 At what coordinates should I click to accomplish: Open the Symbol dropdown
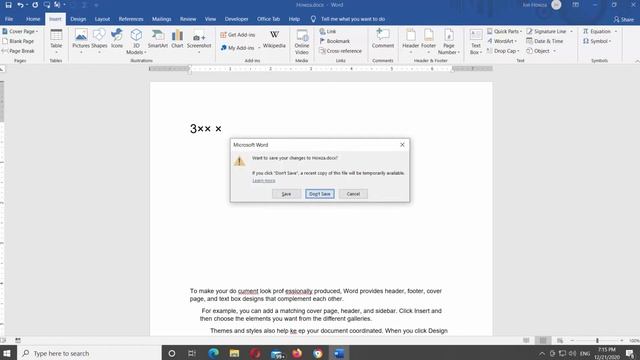coord(597,41)
